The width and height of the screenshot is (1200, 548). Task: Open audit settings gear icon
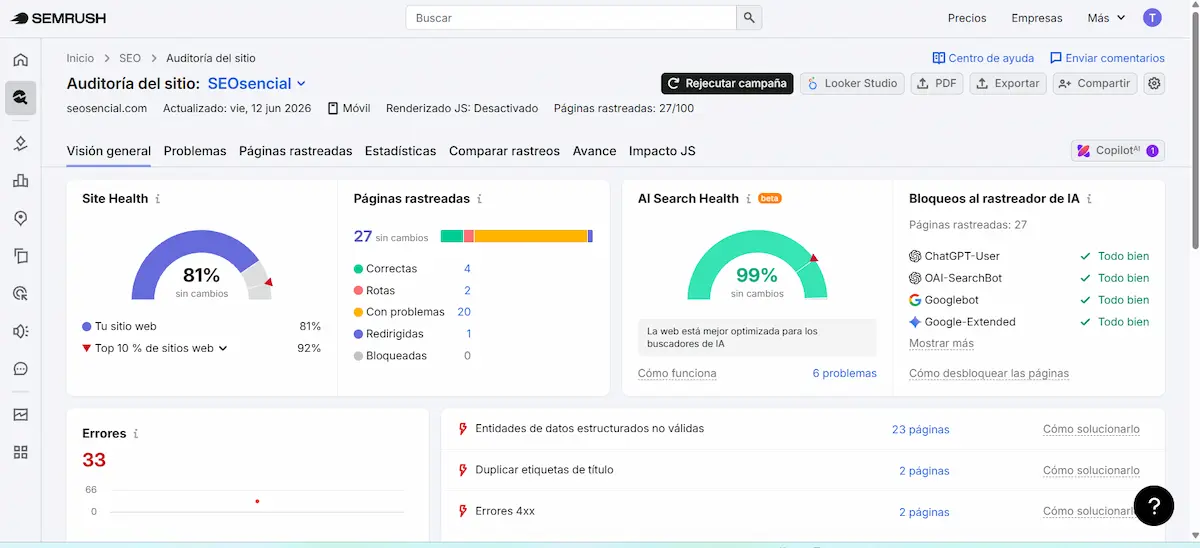(x=1154, y=84)
